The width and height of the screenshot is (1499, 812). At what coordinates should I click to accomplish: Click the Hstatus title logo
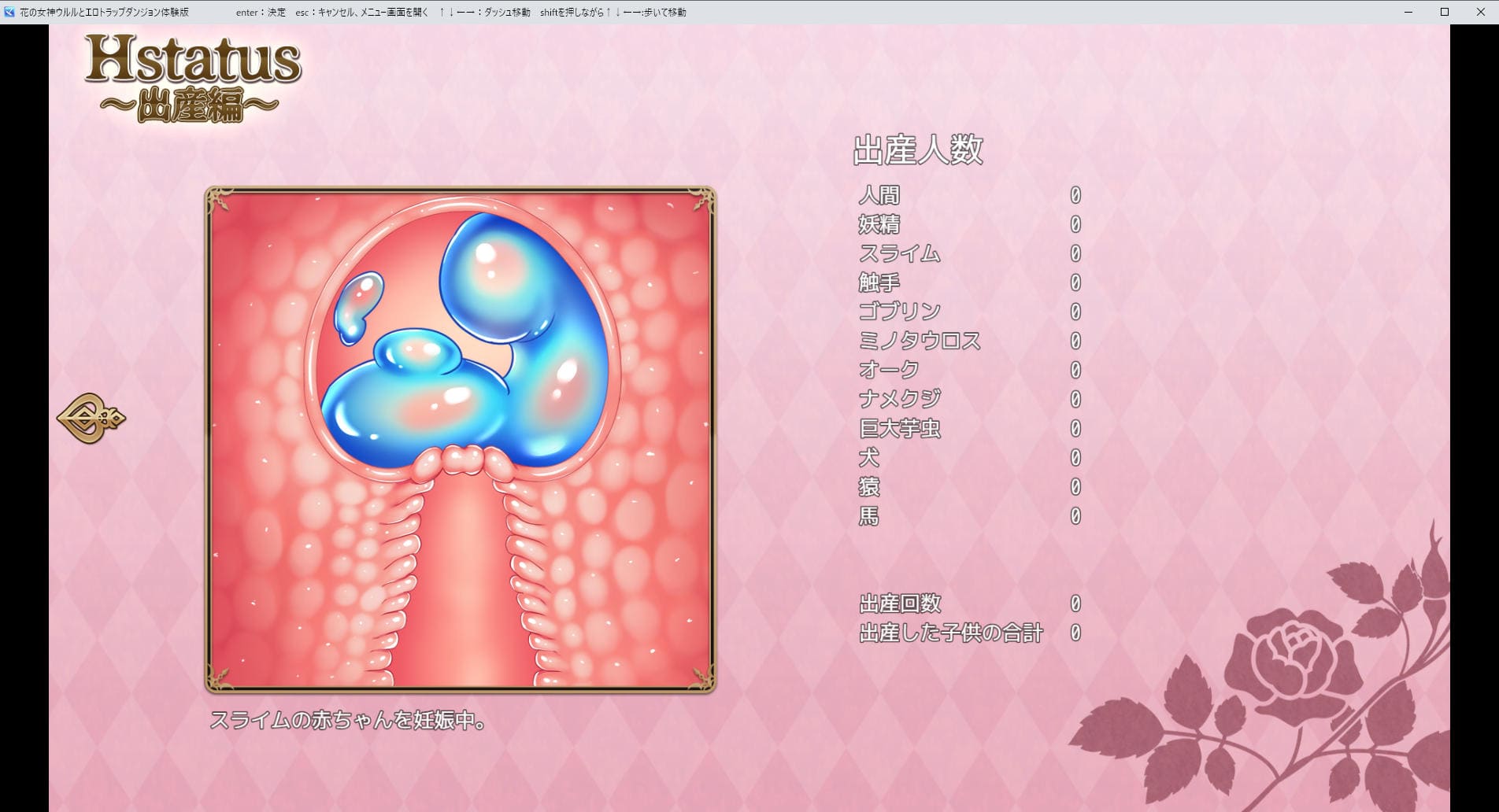192,77
